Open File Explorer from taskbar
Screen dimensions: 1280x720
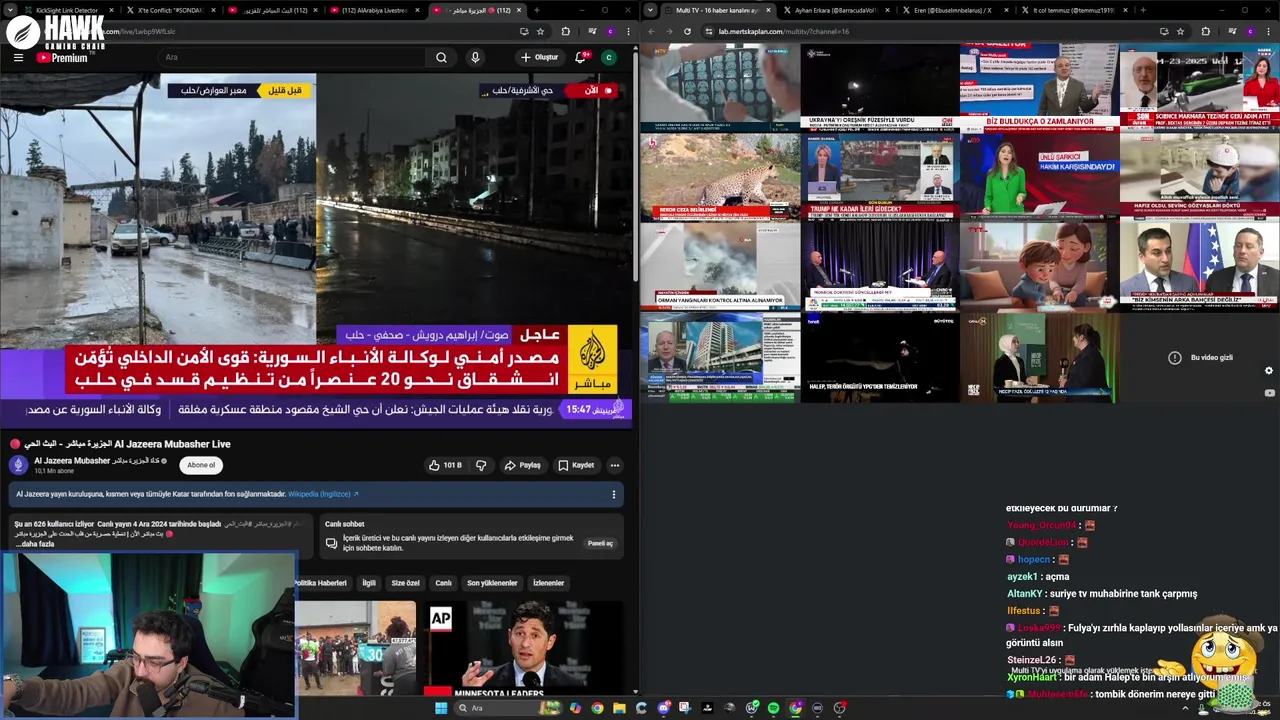pos(619,708)
